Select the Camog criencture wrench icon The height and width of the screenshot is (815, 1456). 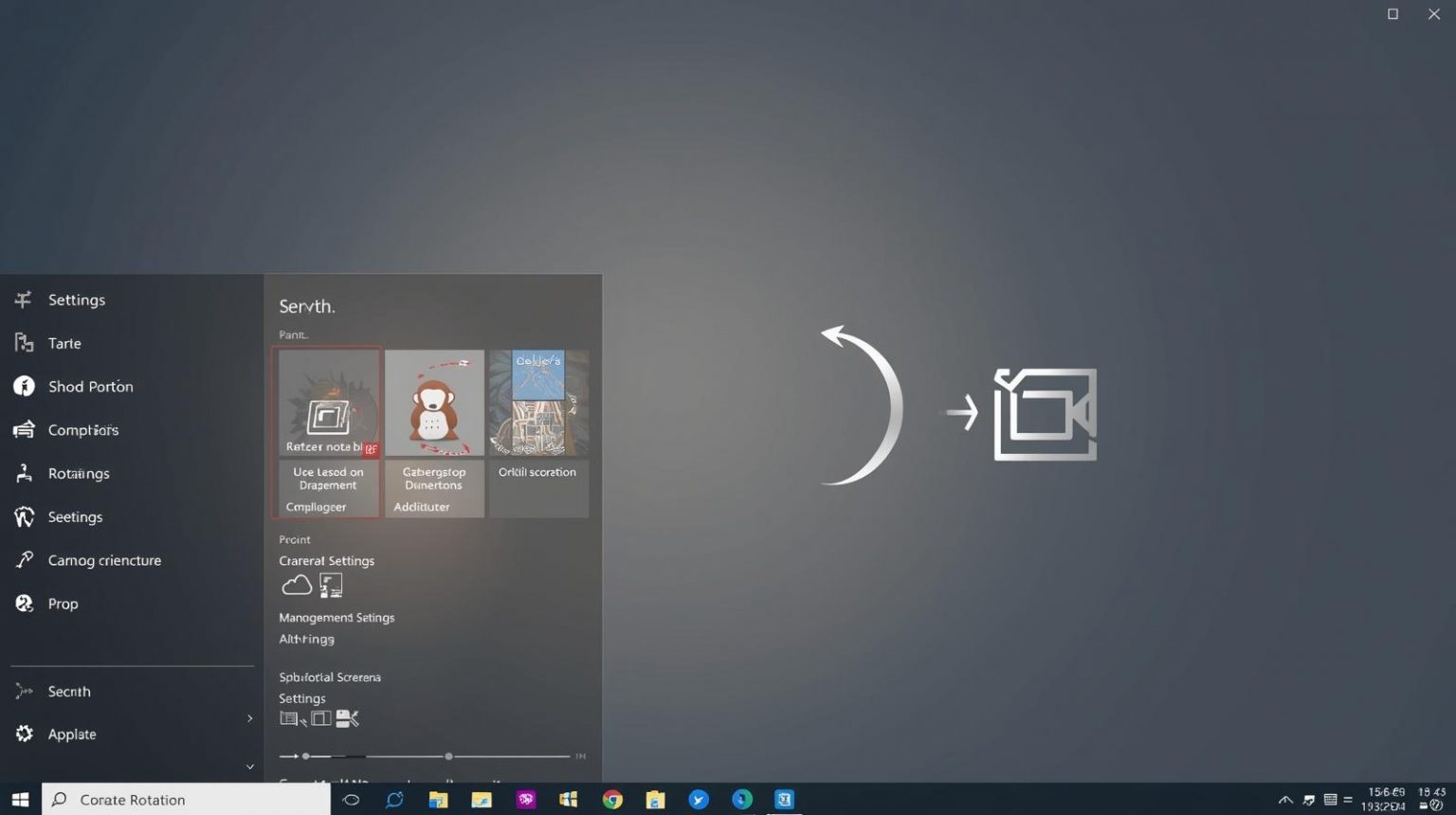(x=23, y=560)
